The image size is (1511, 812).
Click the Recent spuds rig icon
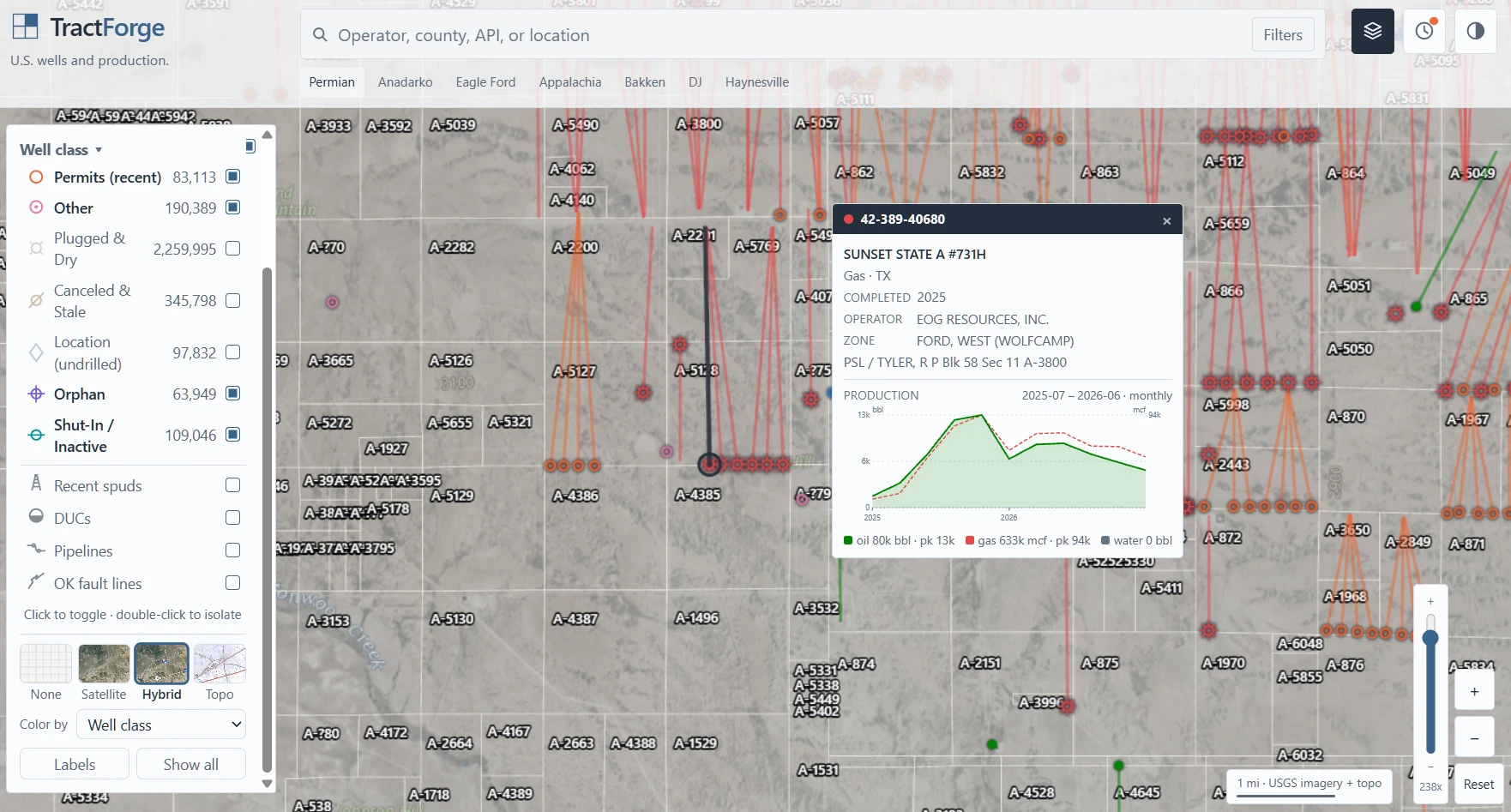click(36, 483)
